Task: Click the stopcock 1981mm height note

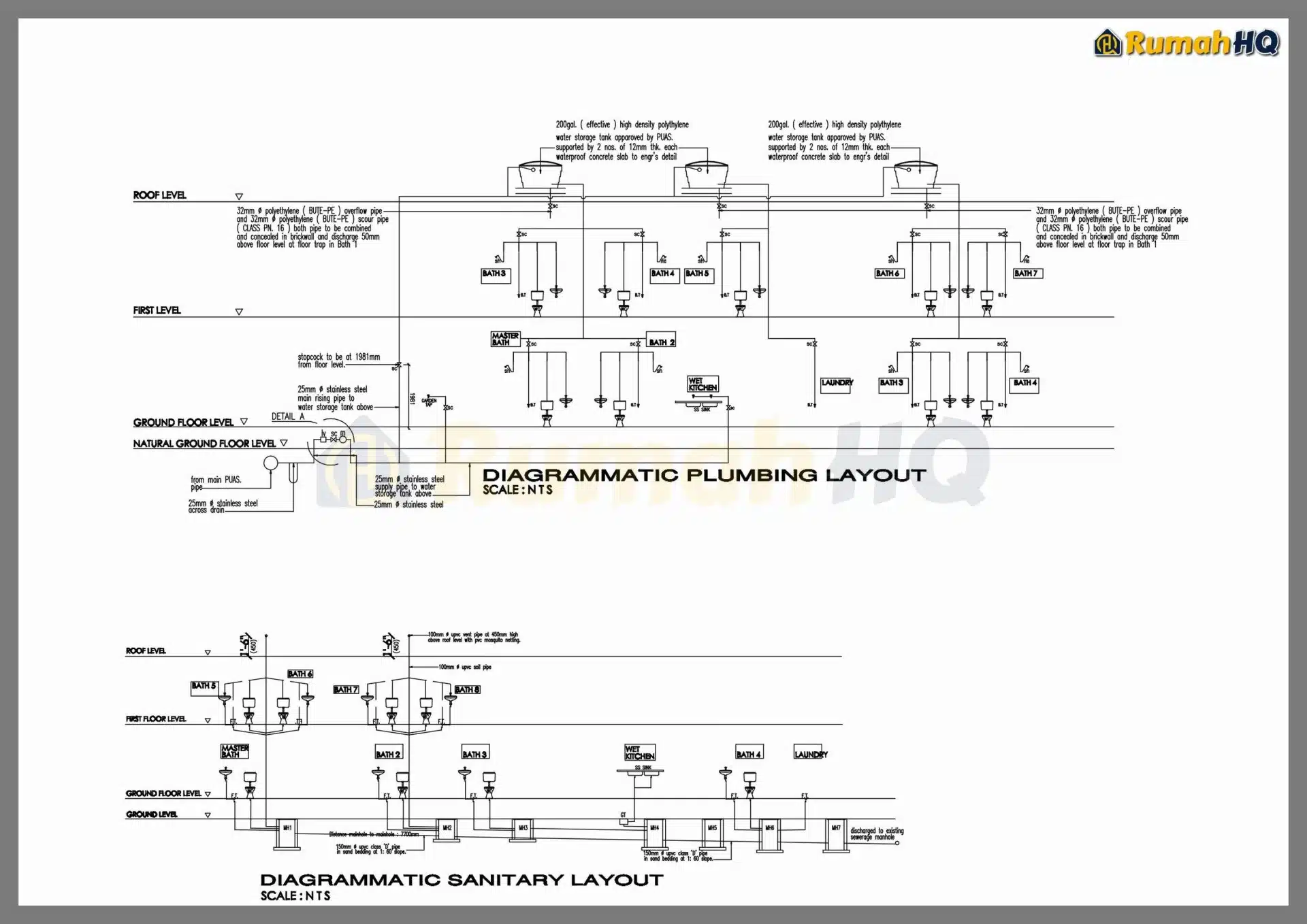Action: 338,361
